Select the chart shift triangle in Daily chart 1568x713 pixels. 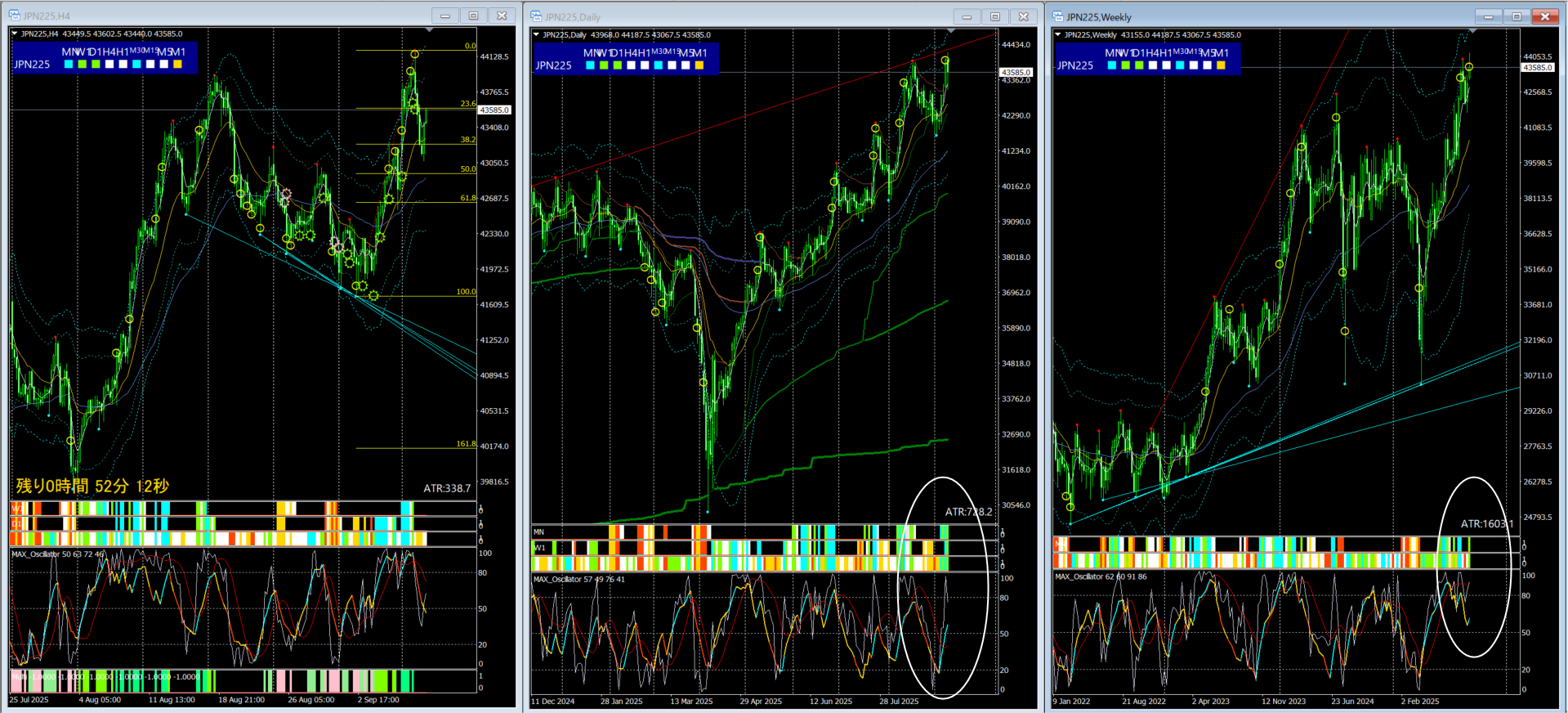click(950, 31)
